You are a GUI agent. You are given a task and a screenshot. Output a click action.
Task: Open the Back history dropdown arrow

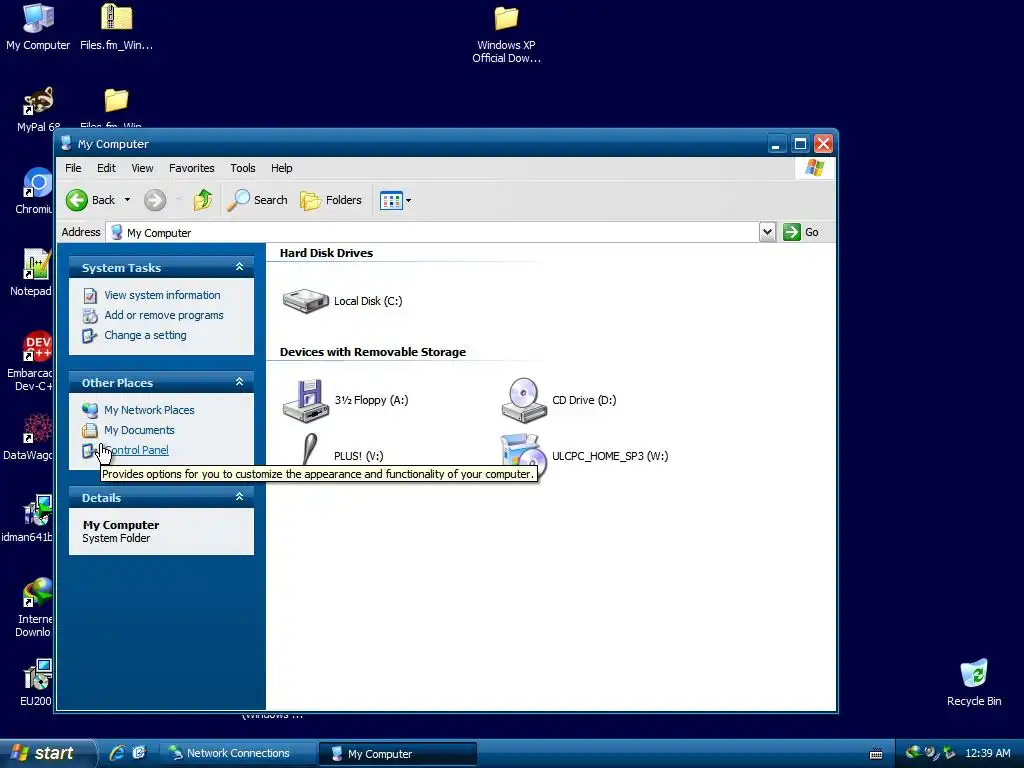point(127,200)
